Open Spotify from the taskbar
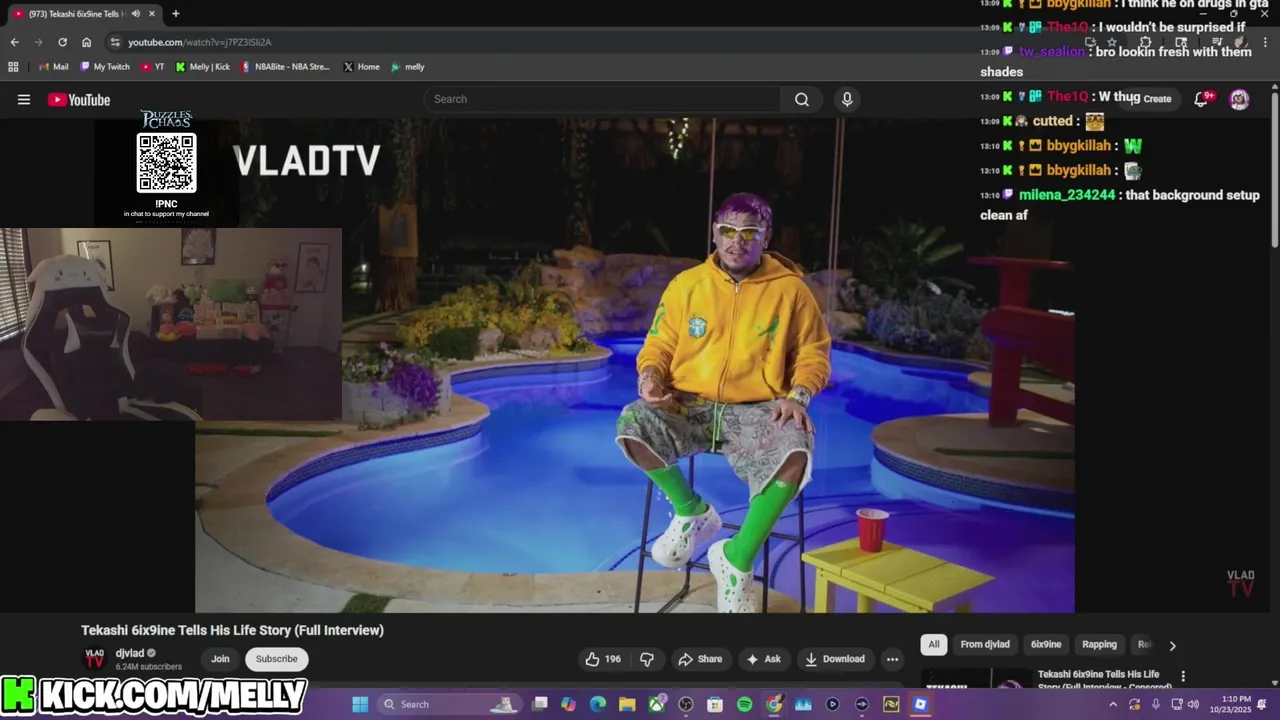This screenshot has width=1280, height=720. (x=744, y=704)
